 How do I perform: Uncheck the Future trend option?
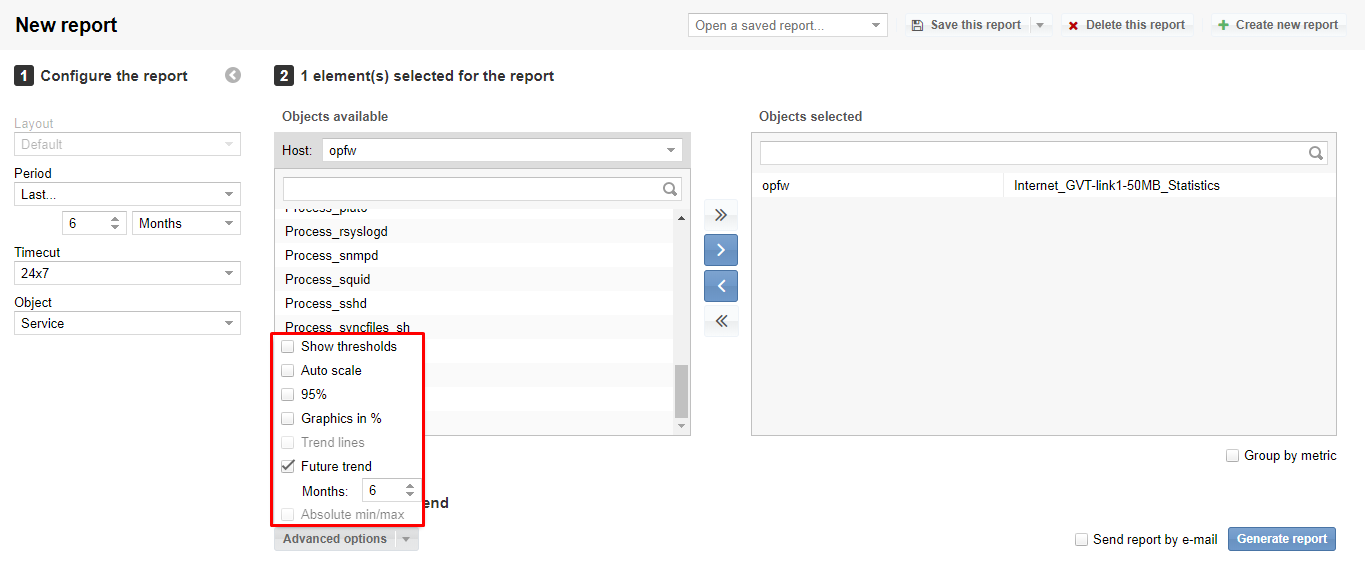click(x=288, y=467)
